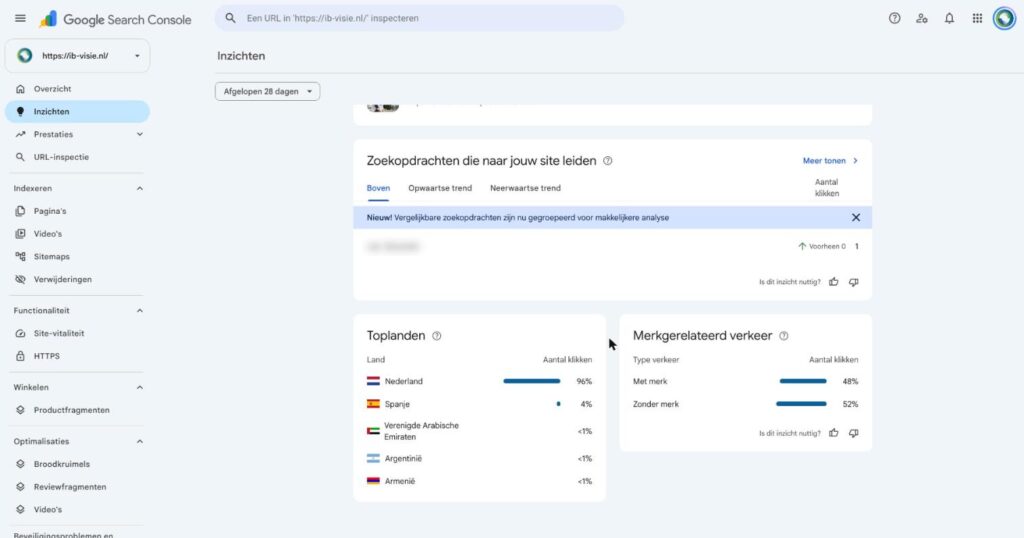The image size is (1024, 538).
Task: Thumbs up the Zoekopdrachten insight
Action: 833,282
